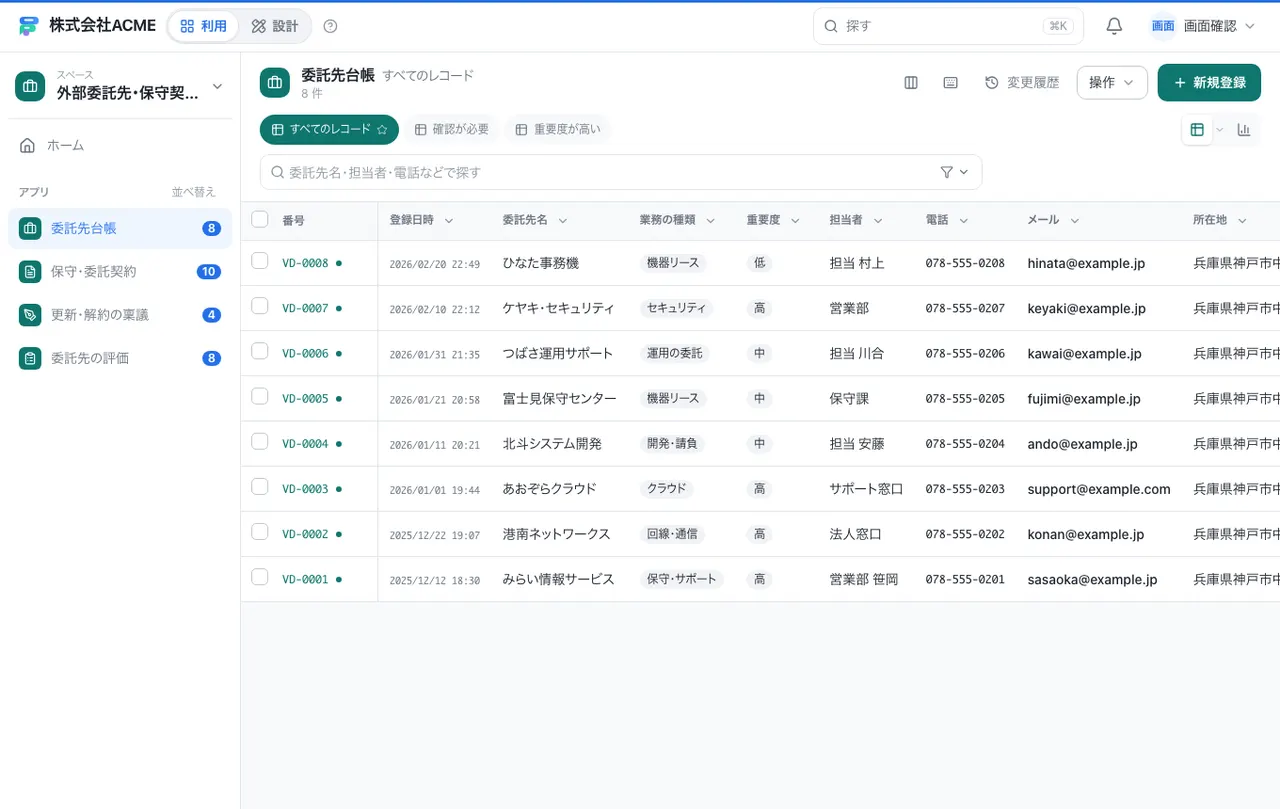The image size is (1280, 809).
Task: Switch to the 設計 mode tab
Action: (x=275, y=26)
